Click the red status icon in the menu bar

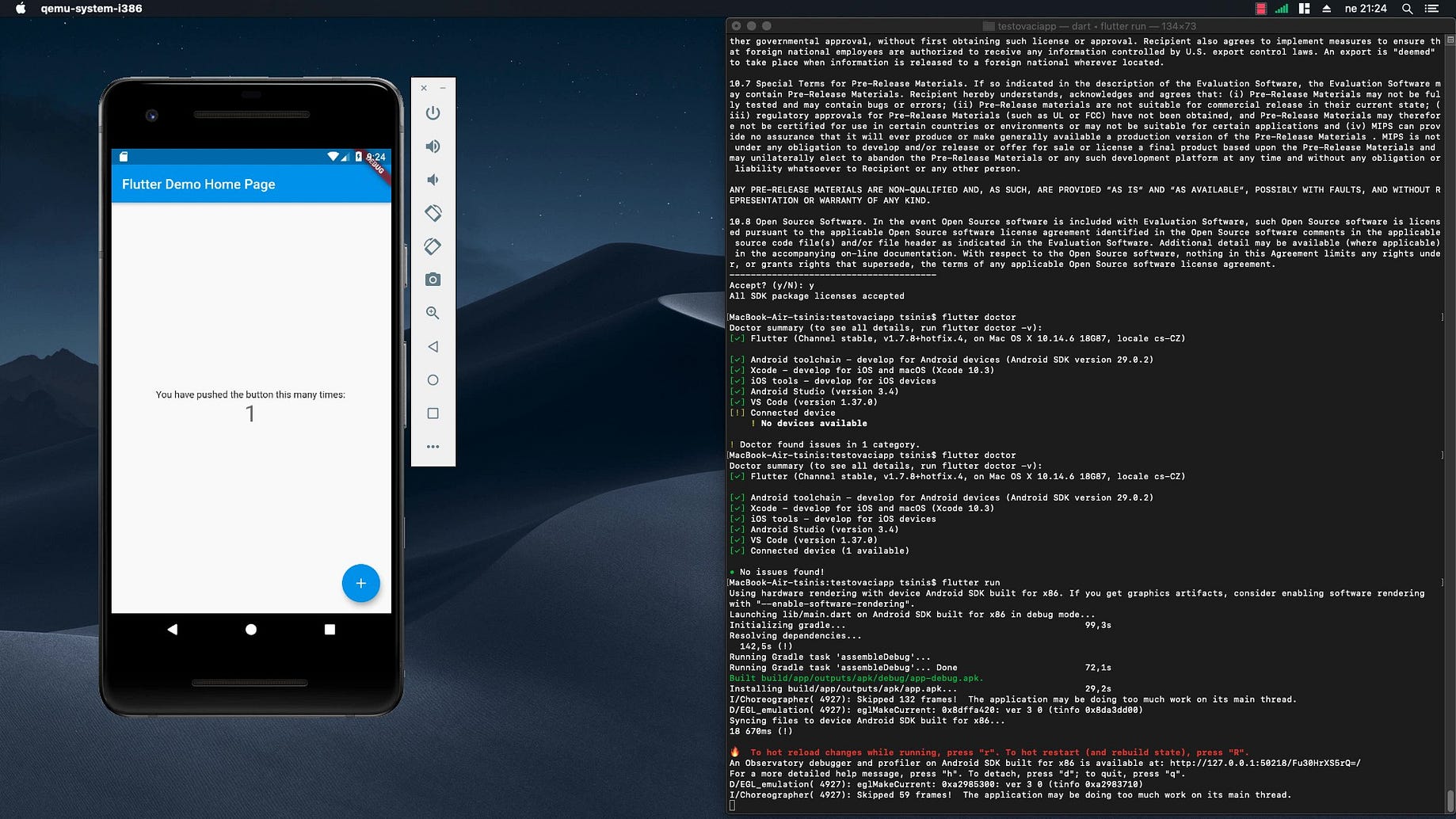1260,9
